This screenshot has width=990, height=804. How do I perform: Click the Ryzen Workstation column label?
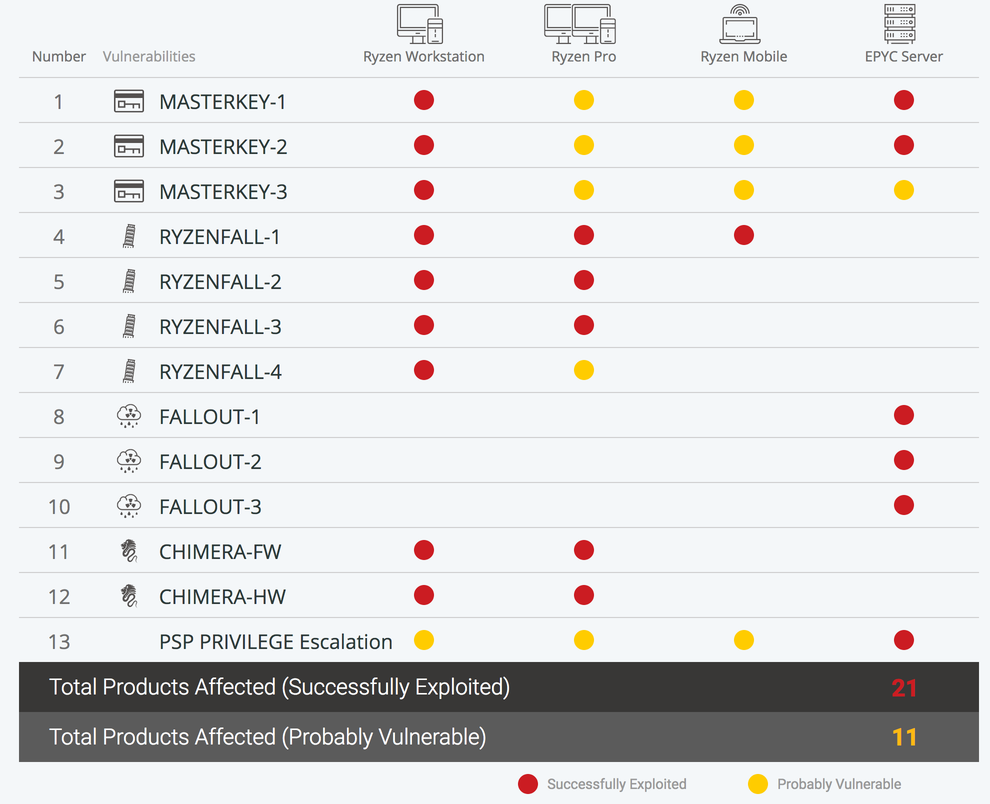click(424, 56)
